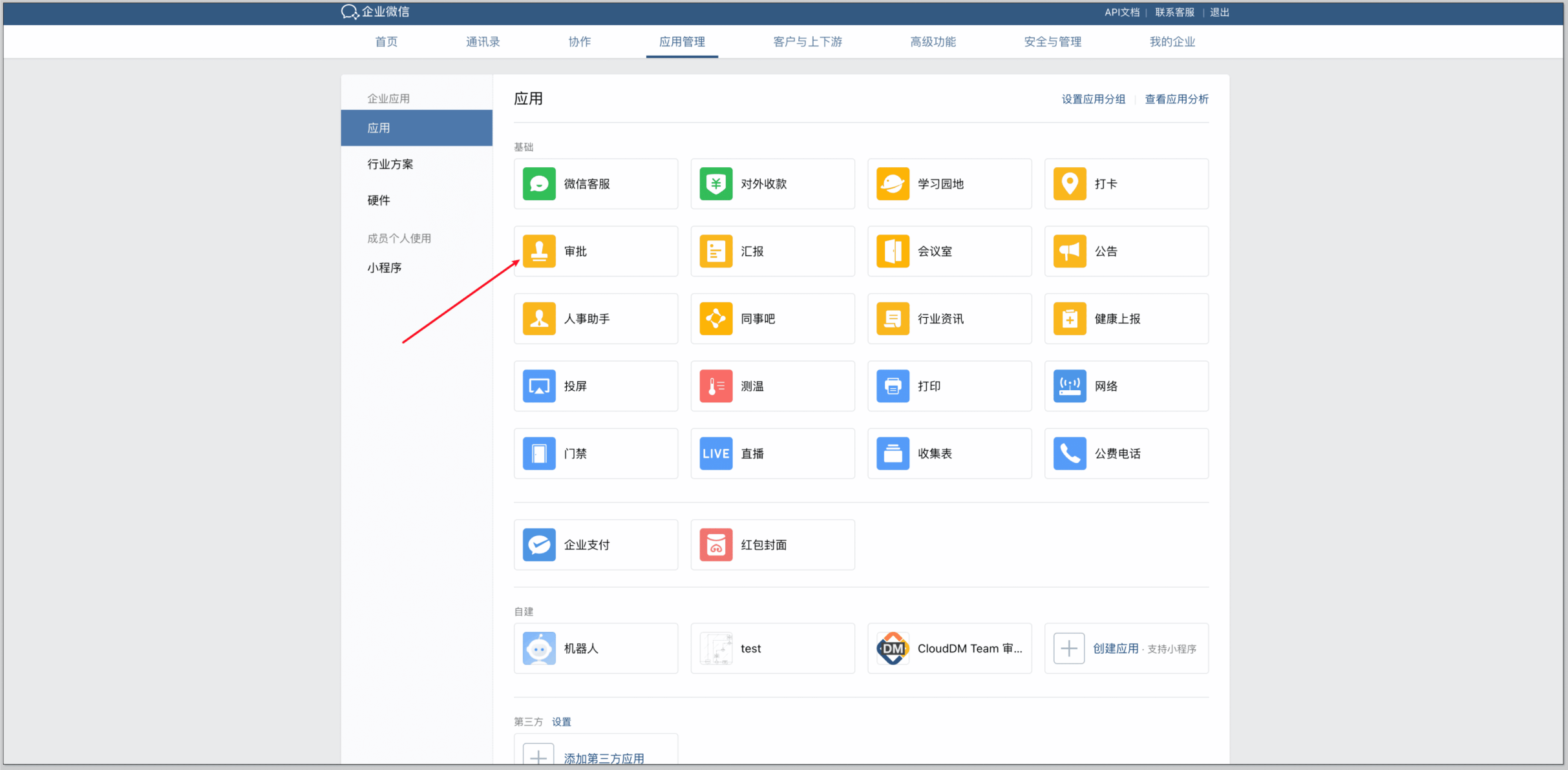Click the 退出 logout link
1568x770 pixels.
[x=1219, y=12]
